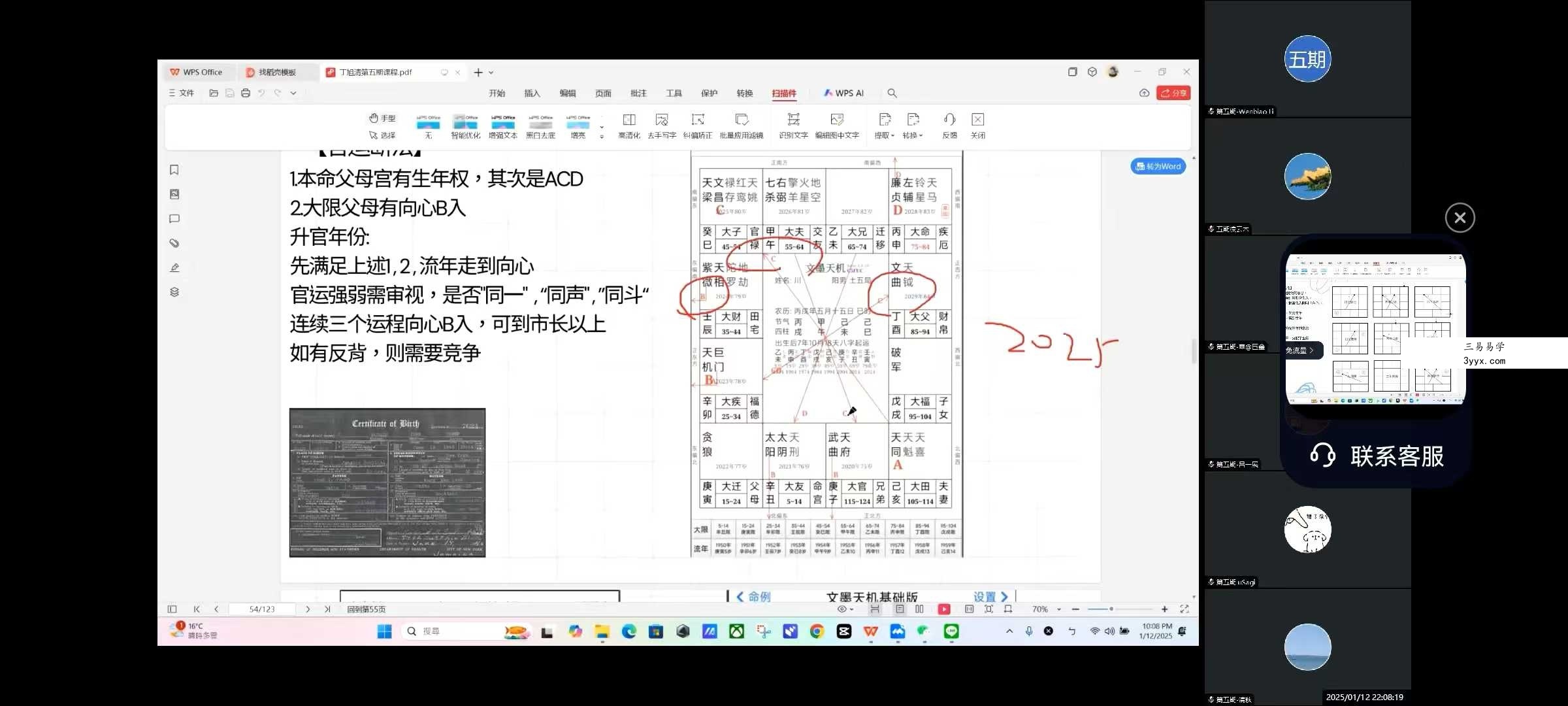Click the 转为Word button
Viewport: 1568px width, 706px height.
click(1158, 166)
